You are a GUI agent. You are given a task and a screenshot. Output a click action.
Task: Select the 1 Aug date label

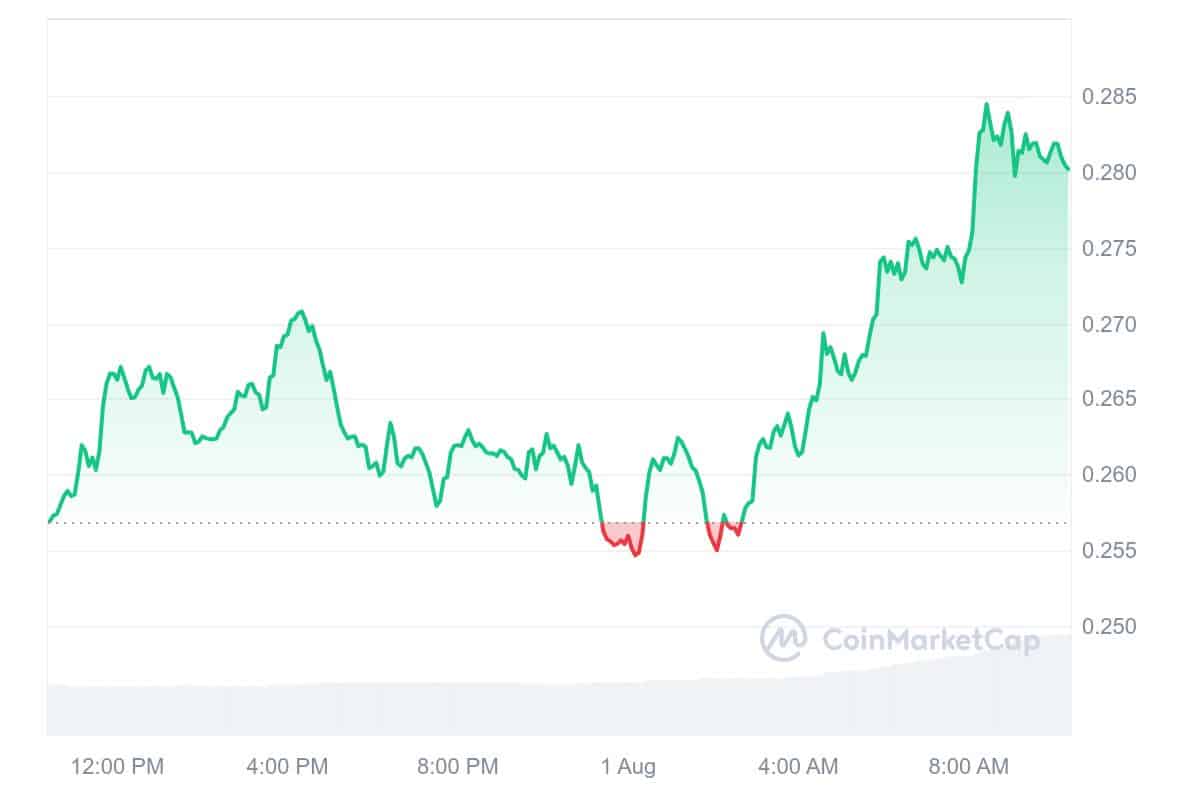coord(628,767)
